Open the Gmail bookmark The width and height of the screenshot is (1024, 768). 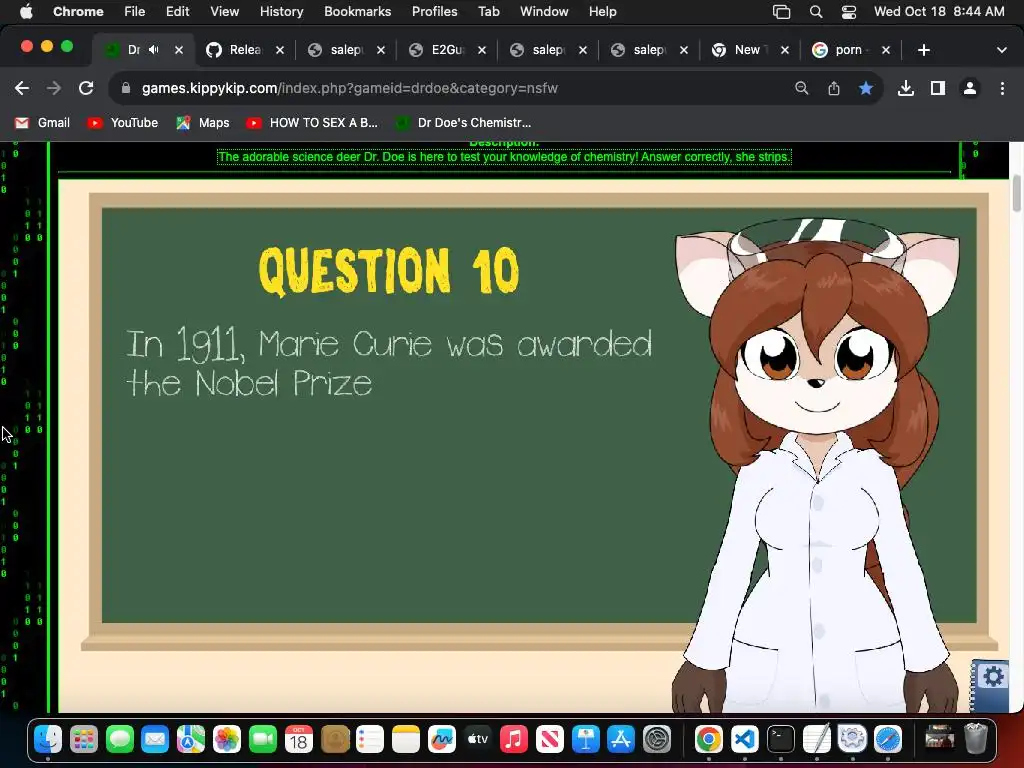[42, 123]
